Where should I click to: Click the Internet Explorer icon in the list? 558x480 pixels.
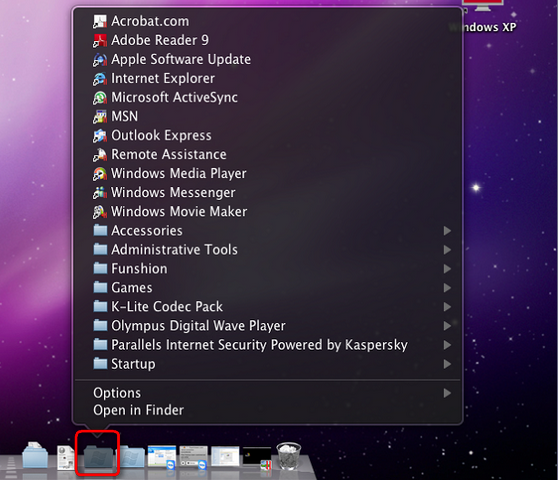(x=100, y=79)
